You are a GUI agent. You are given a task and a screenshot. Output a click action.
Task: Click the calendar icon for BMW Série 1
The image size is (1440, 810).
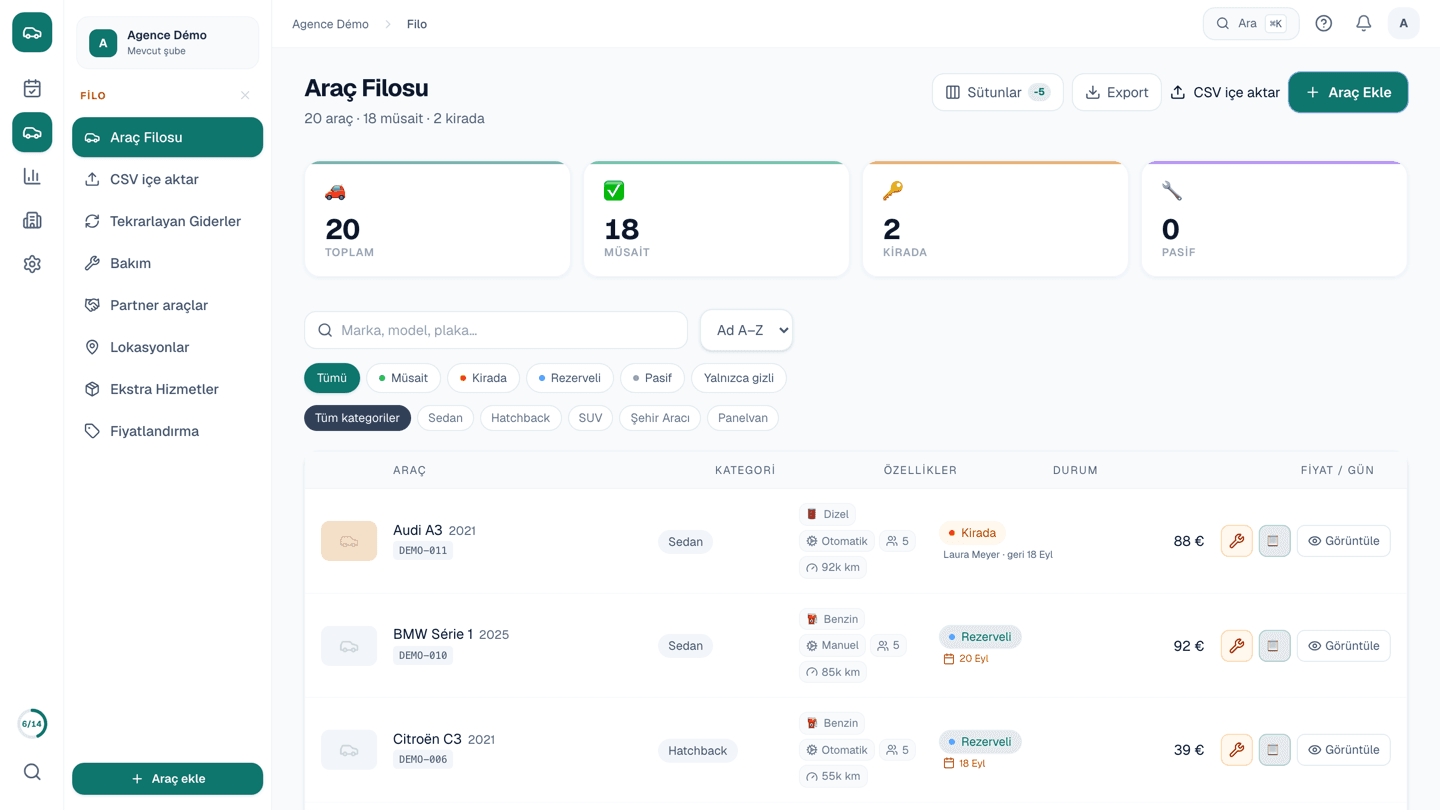(1274, 646)
